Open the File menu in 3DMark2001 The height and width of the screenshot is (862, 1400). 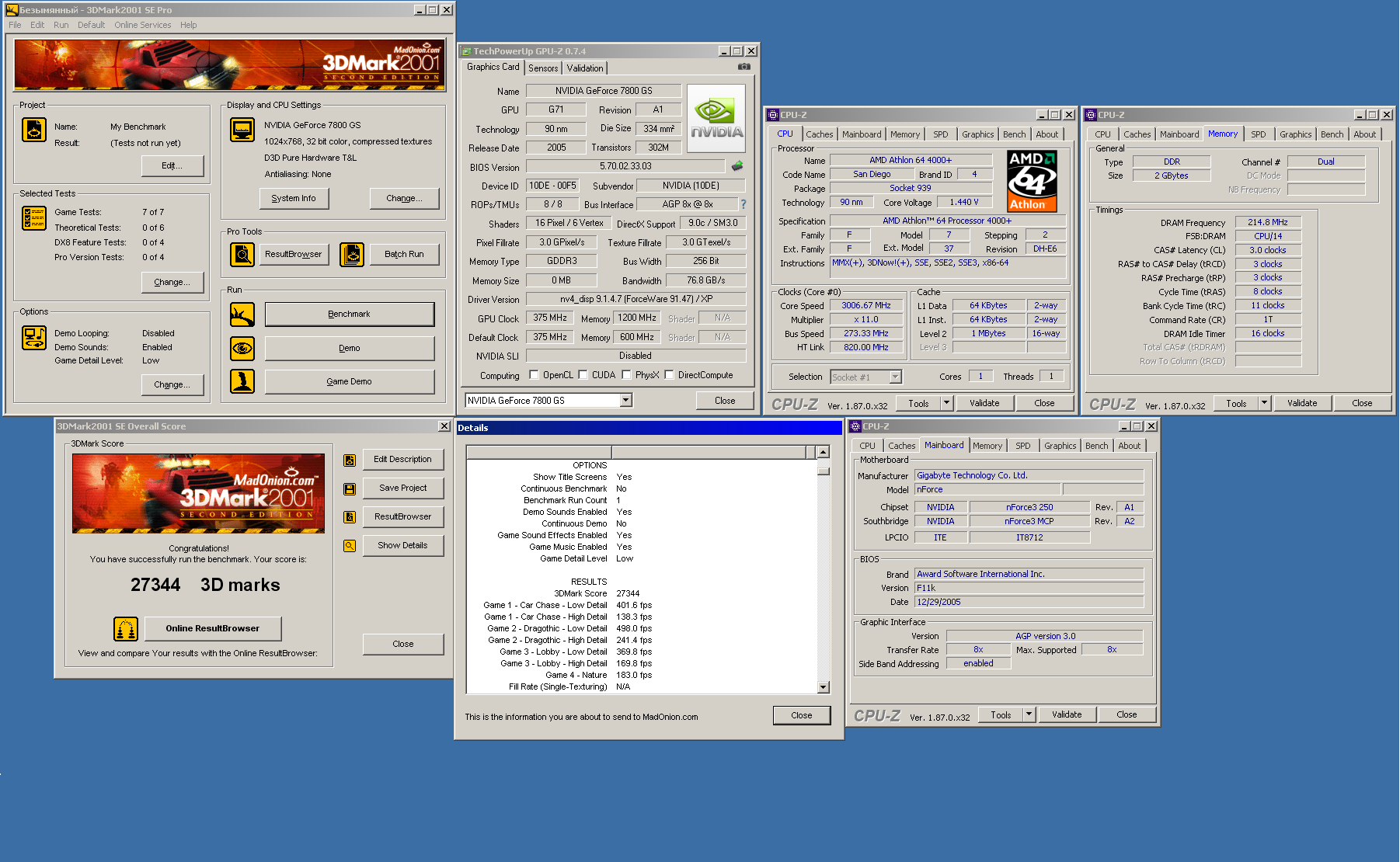pyautogui.click(x=15, y=25)
